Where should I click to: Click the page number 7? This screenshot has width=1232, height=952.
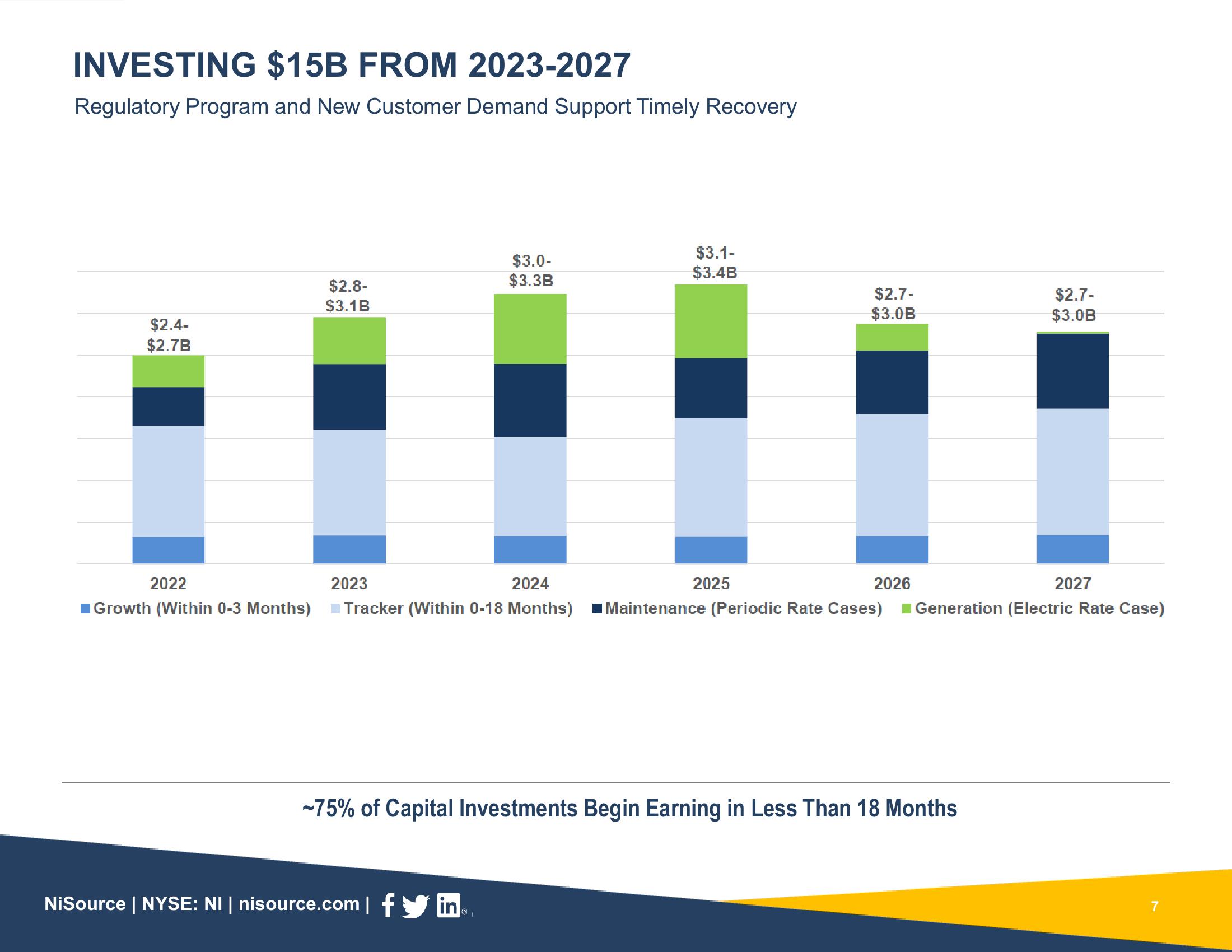coord(1155,906)
